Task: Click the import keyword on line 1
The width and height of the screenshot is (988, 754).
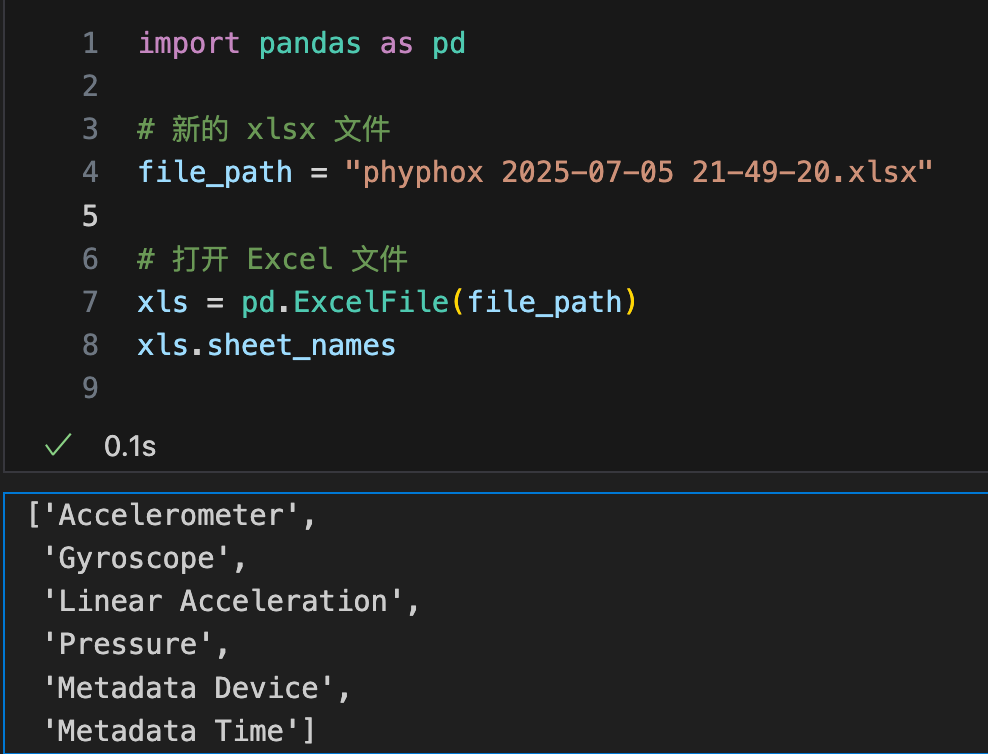Action: click(189, 44)
